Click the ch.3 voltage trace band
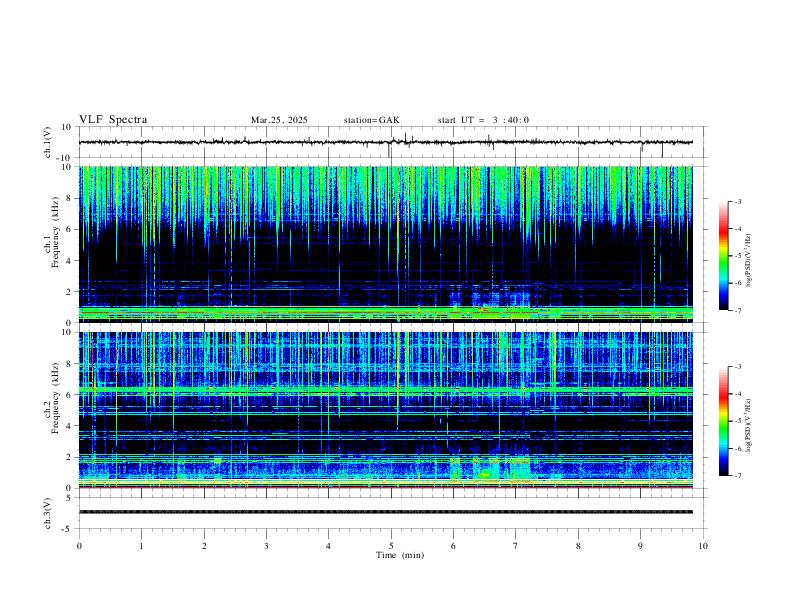 386,512
